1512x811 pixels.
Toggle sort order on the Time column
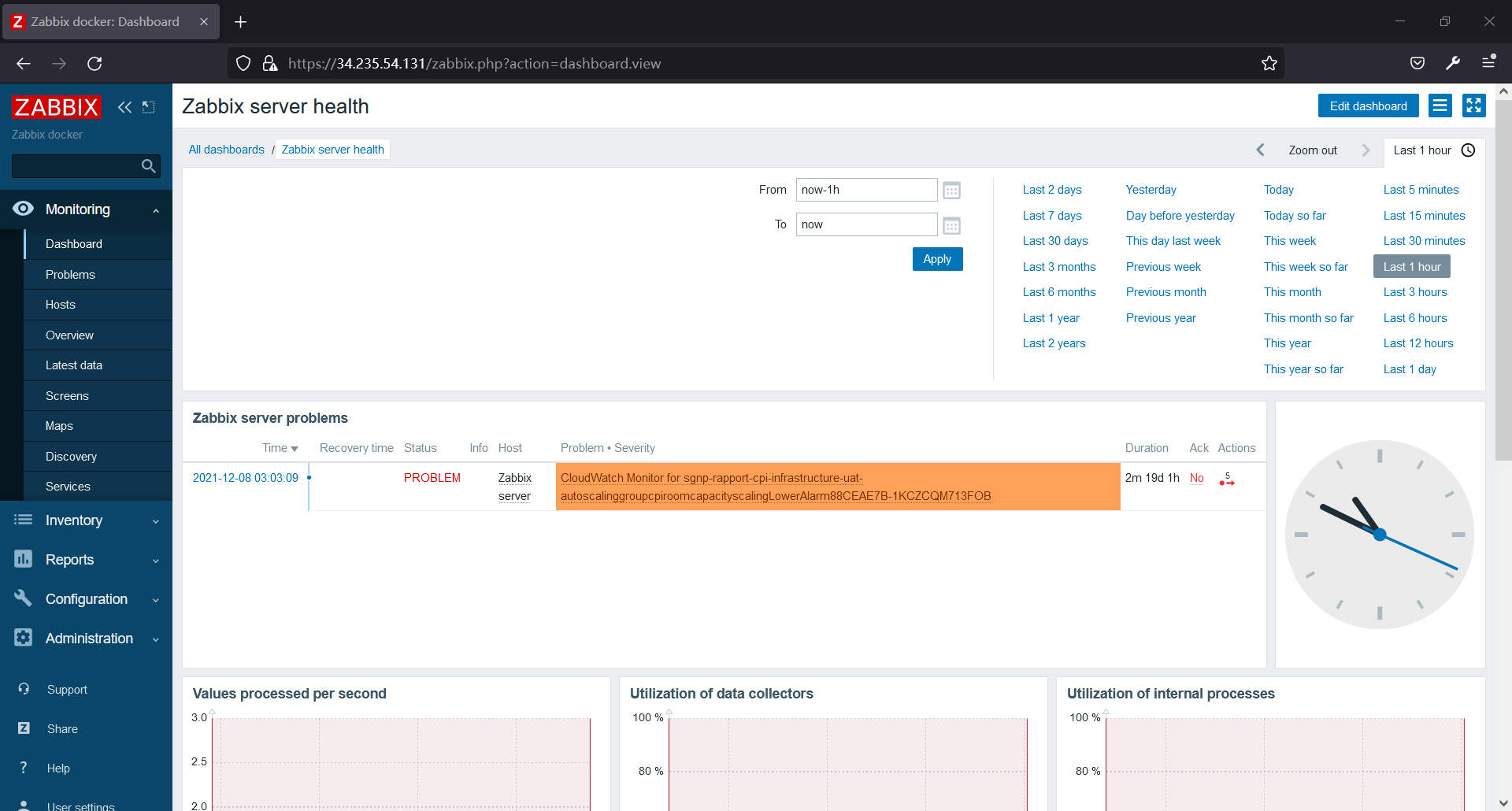click(x=280, y=447)
